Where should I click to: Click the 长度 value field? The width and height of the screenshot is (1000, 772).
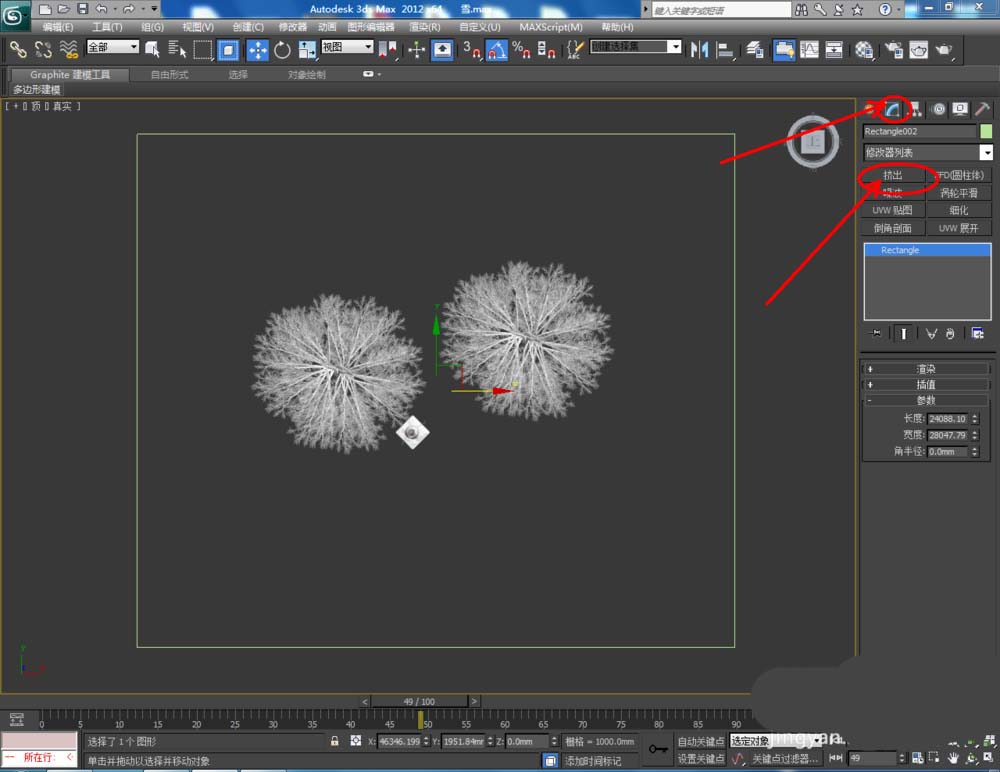[x=947, y=419]
